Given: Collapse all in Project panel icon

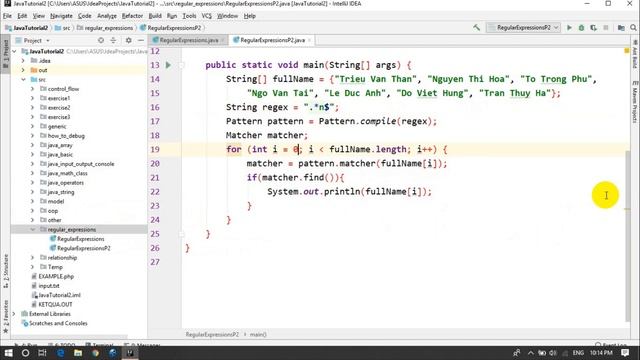Looking at the screenshot, I should coord(113,40).
